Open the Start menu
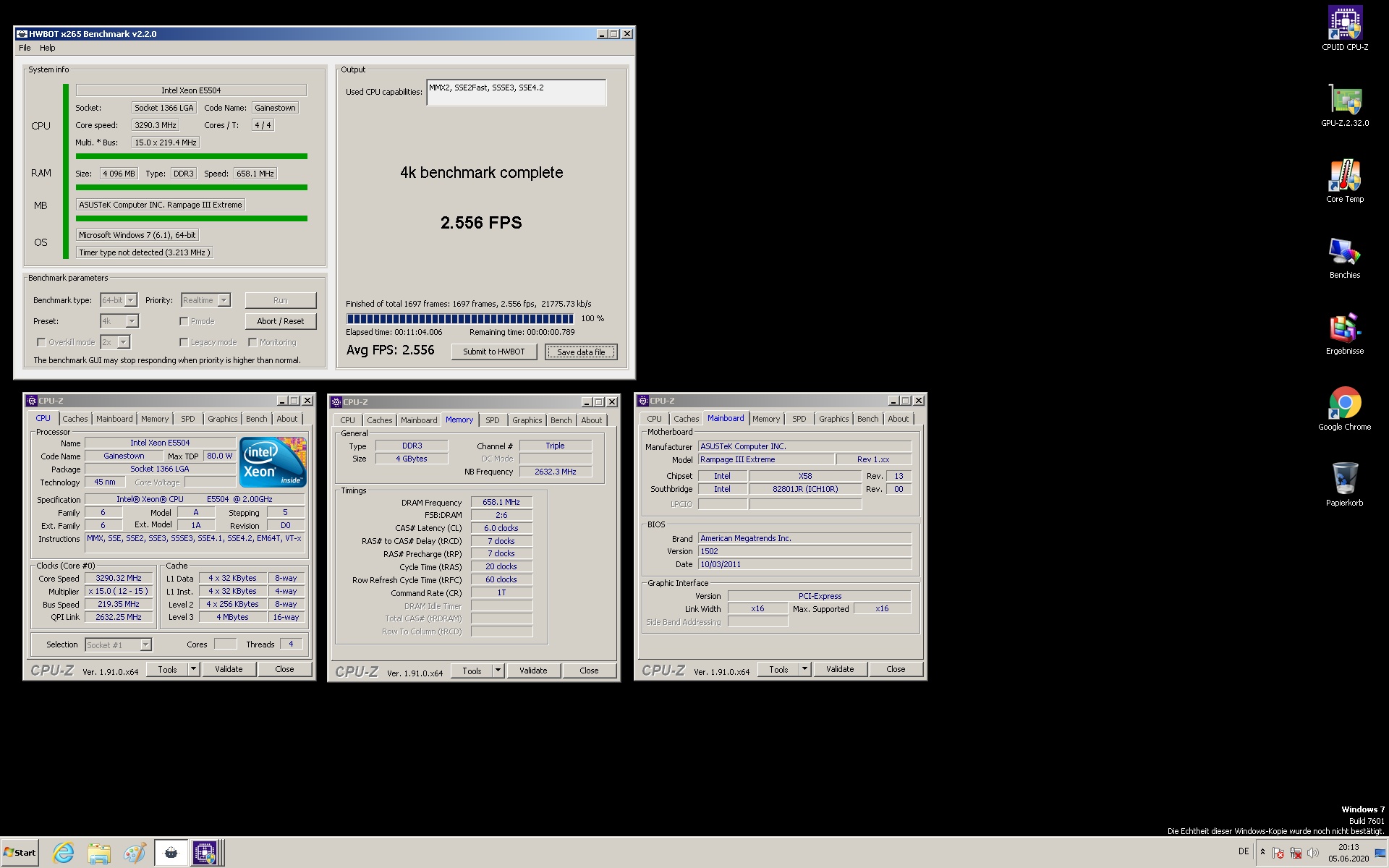The image size is (1389, 868). (x=20, y=853)
